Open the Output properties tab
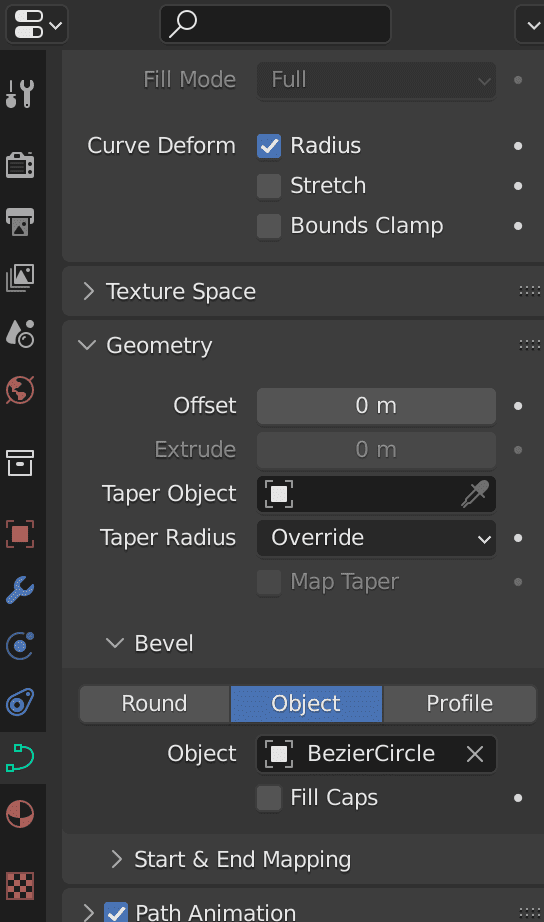Viewport: 544px width, 922px height. tap(20, 221)
